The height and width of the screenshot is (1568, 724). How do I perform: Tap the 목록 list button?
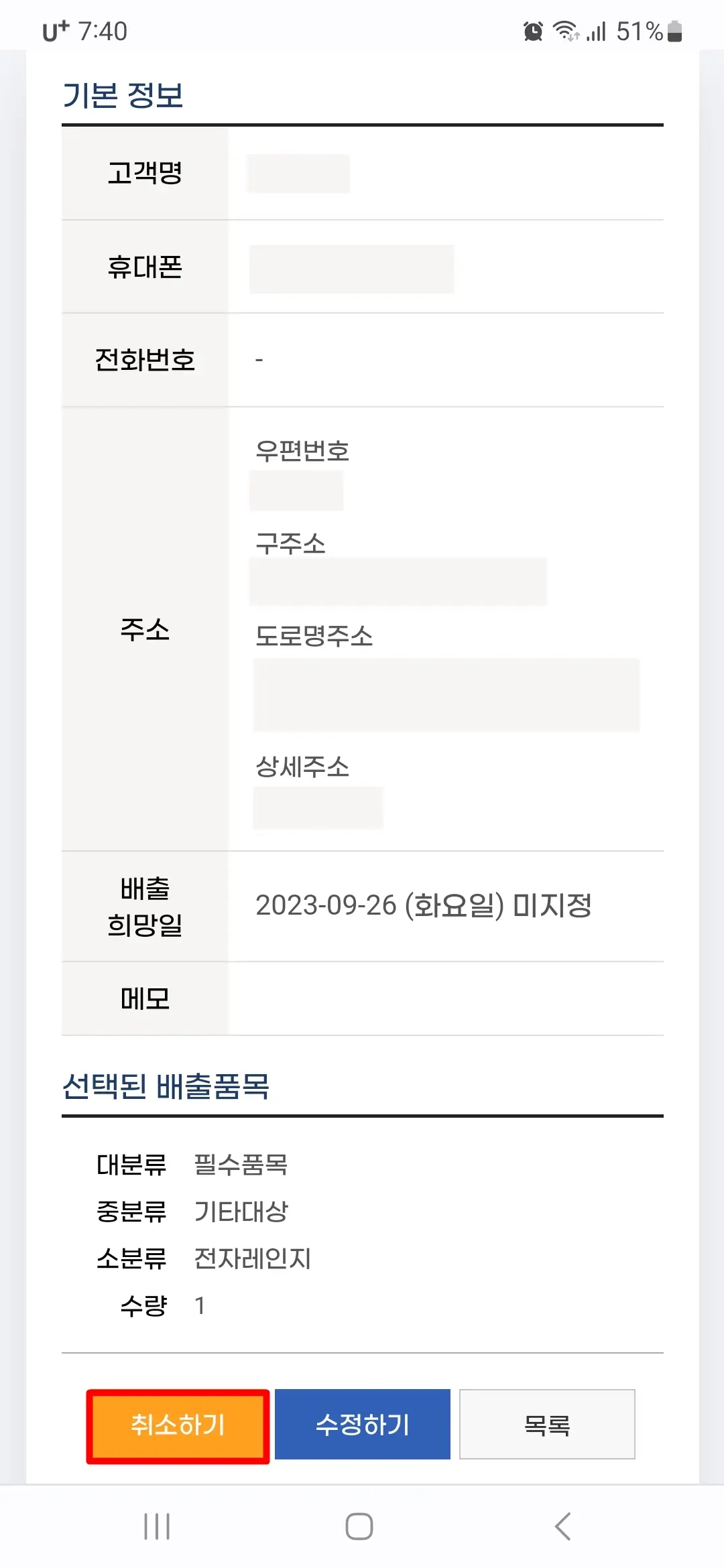(547, 1425)
